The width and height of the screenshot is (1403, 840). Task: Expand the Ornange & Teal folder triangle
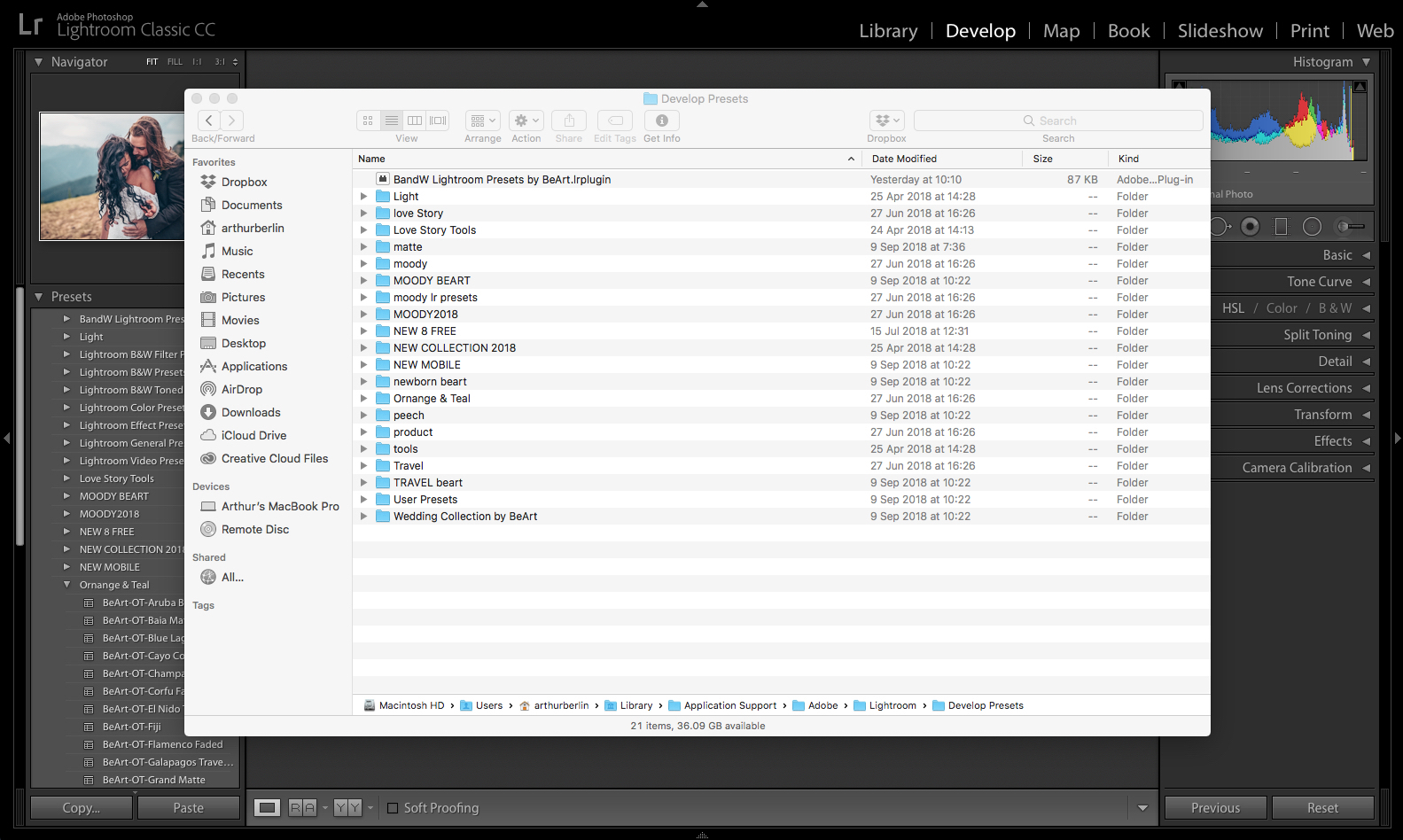(x=363, y=399)
